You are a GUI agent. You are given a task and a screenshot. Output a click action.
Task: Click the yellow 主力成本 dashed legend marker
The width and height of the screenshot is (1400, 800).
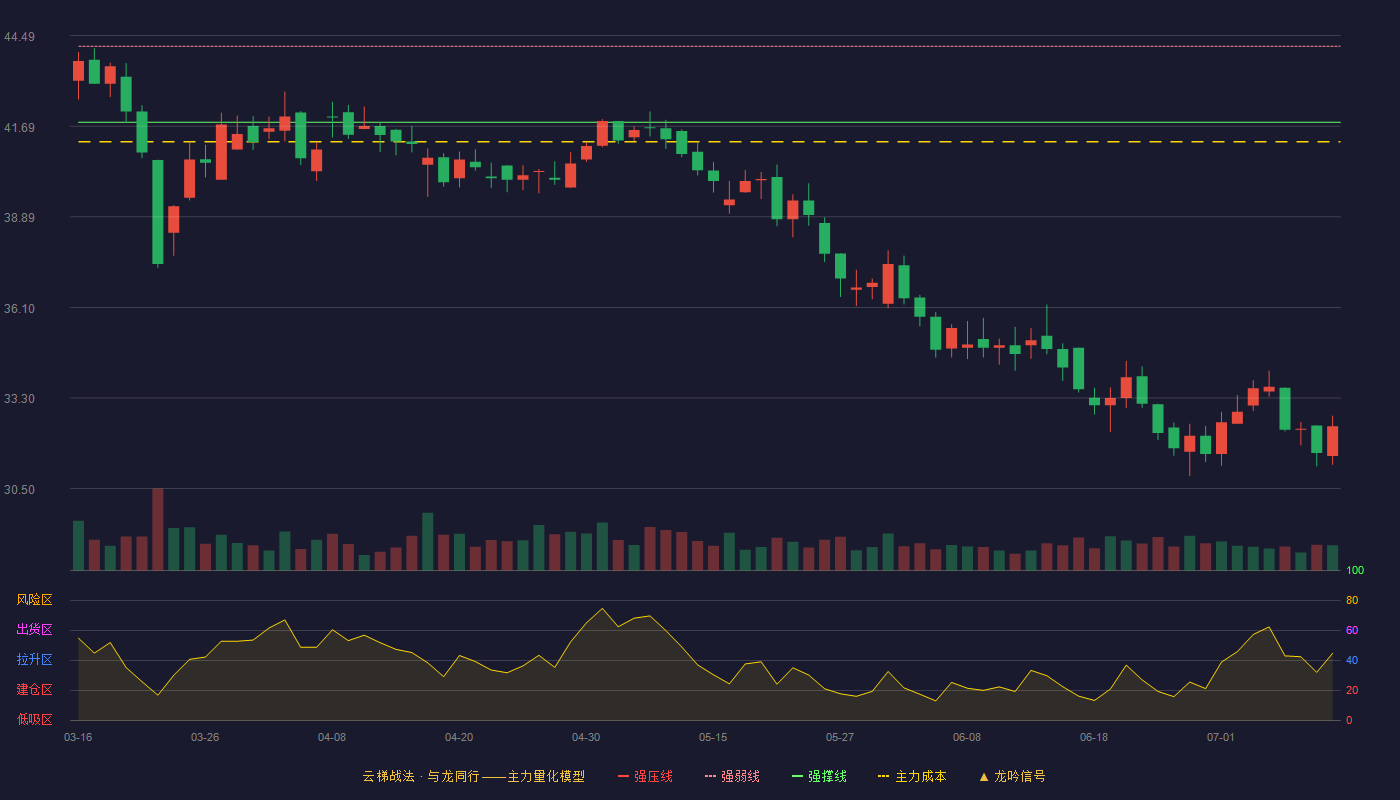click(883, 776)
